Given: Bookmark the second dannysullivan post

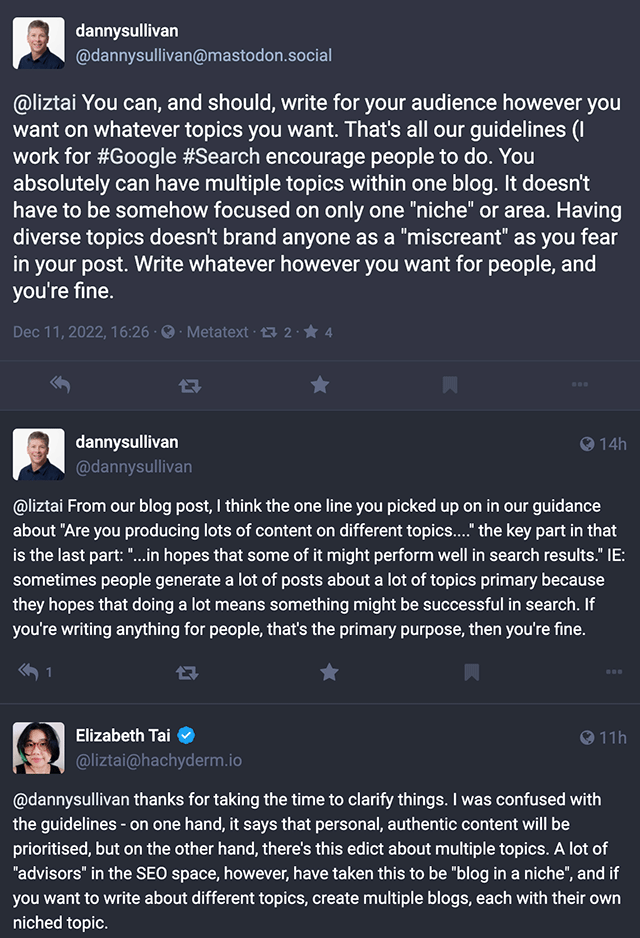Looking at the screenshot, I should pos(471,672).
